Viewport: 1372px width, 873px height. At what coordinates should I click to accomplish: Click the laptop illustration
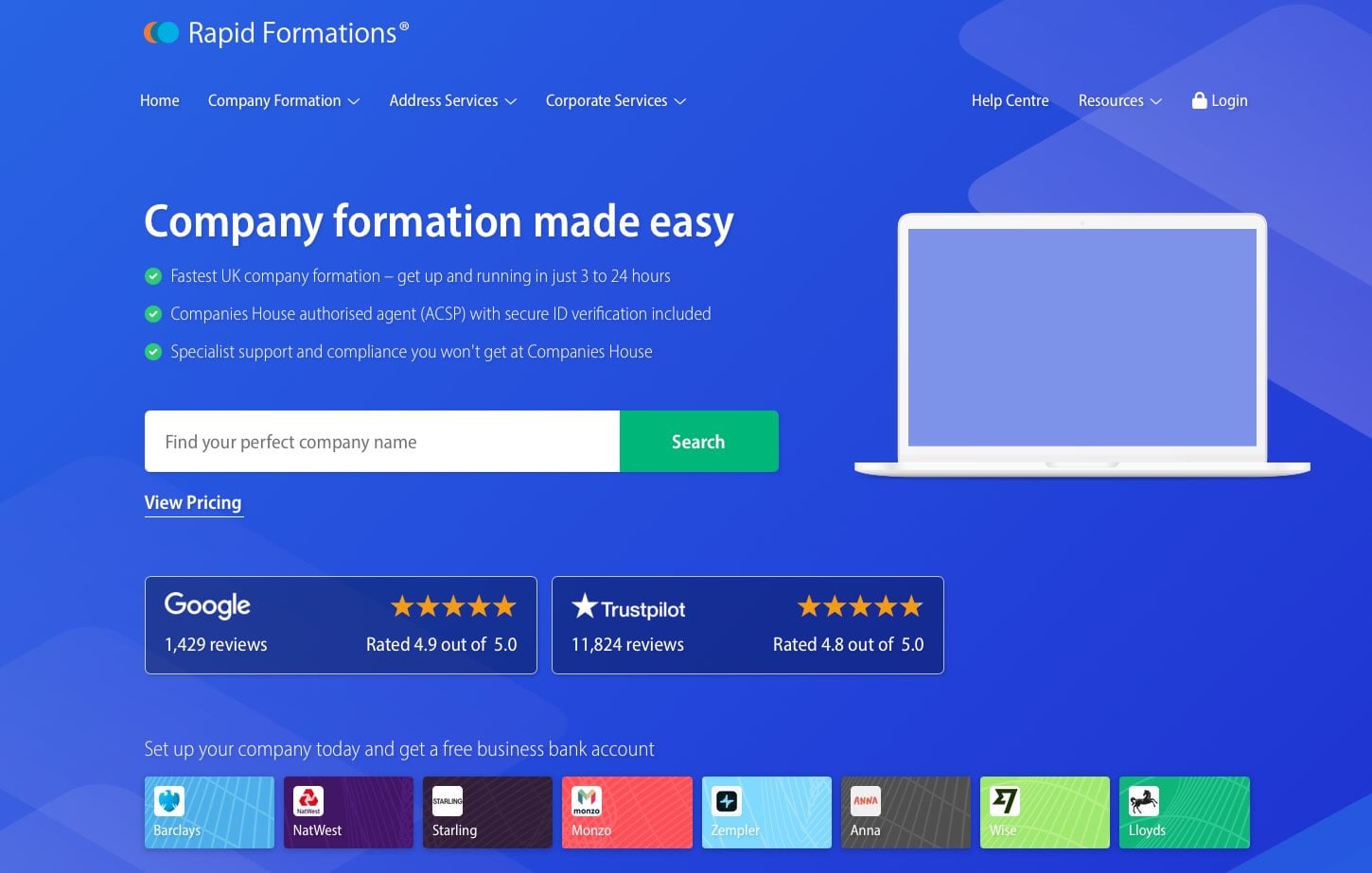(x=1082, y=344)
